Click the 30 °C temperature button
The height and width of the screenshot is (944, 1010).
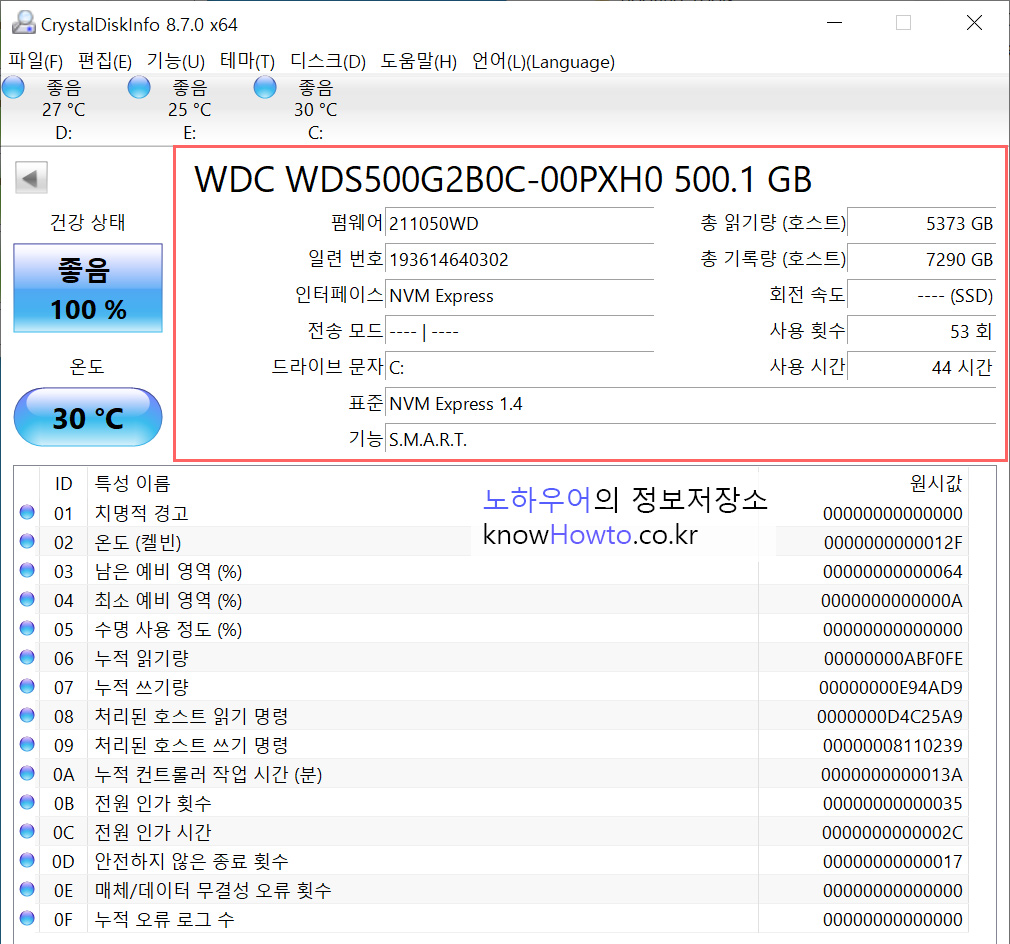click(88, 417)
